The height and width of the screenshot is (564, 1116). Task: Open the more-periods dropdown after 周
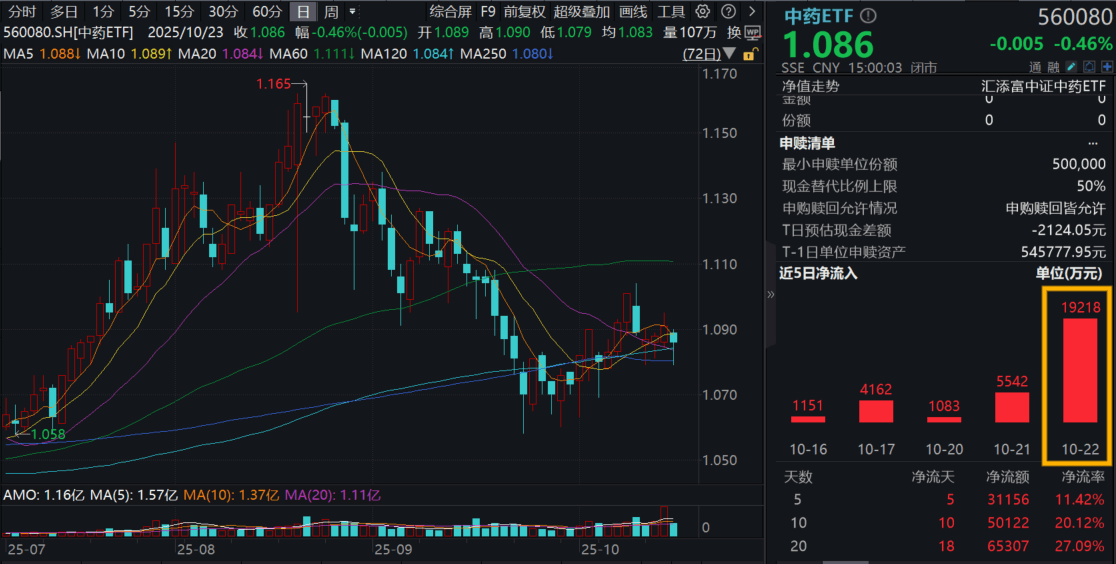(352, 11)
